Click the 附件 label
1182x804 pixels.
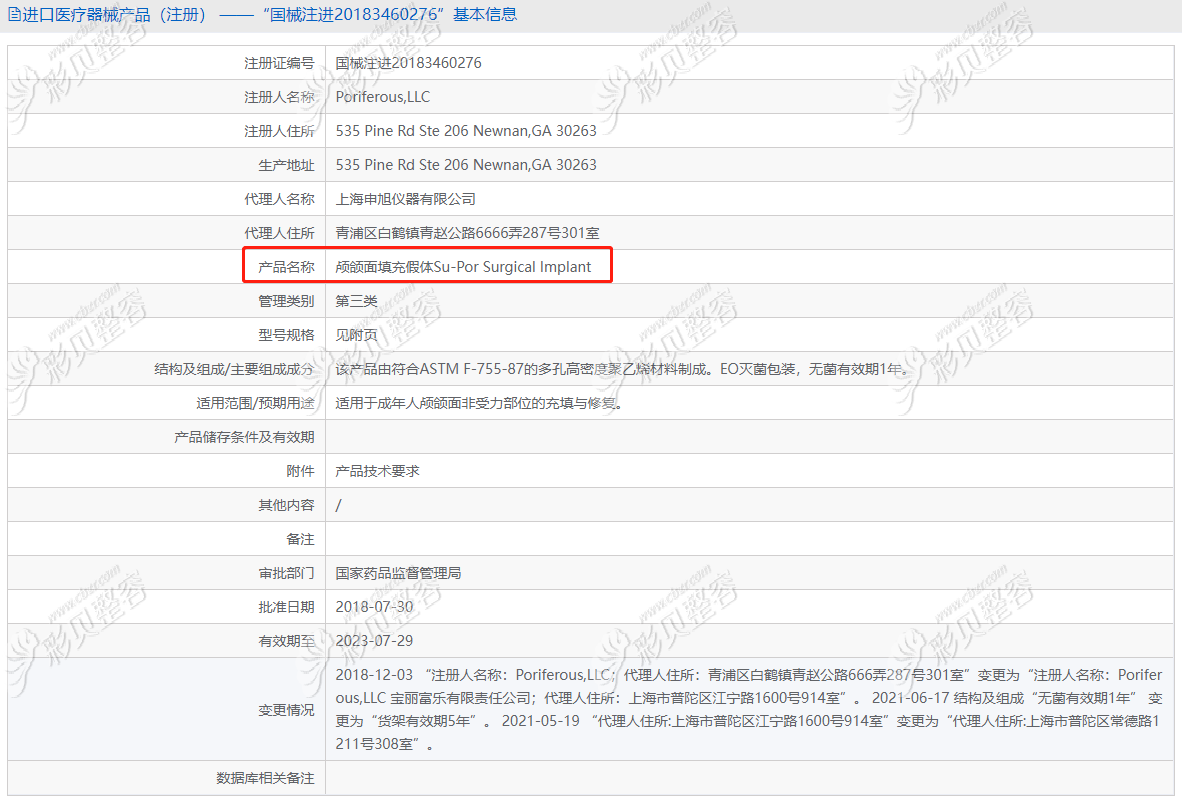click(x=301, y=471)
